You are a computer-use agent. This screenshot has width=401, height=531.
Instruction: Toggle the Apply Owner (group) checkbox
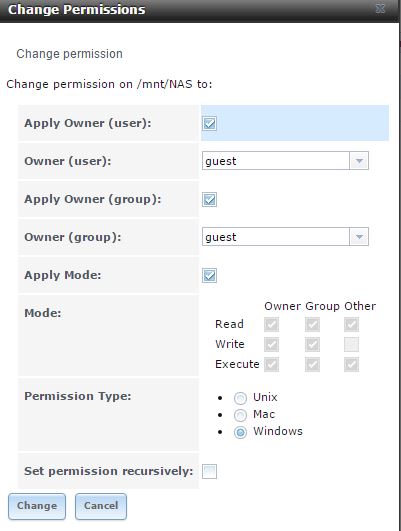[x=209, y=199]
